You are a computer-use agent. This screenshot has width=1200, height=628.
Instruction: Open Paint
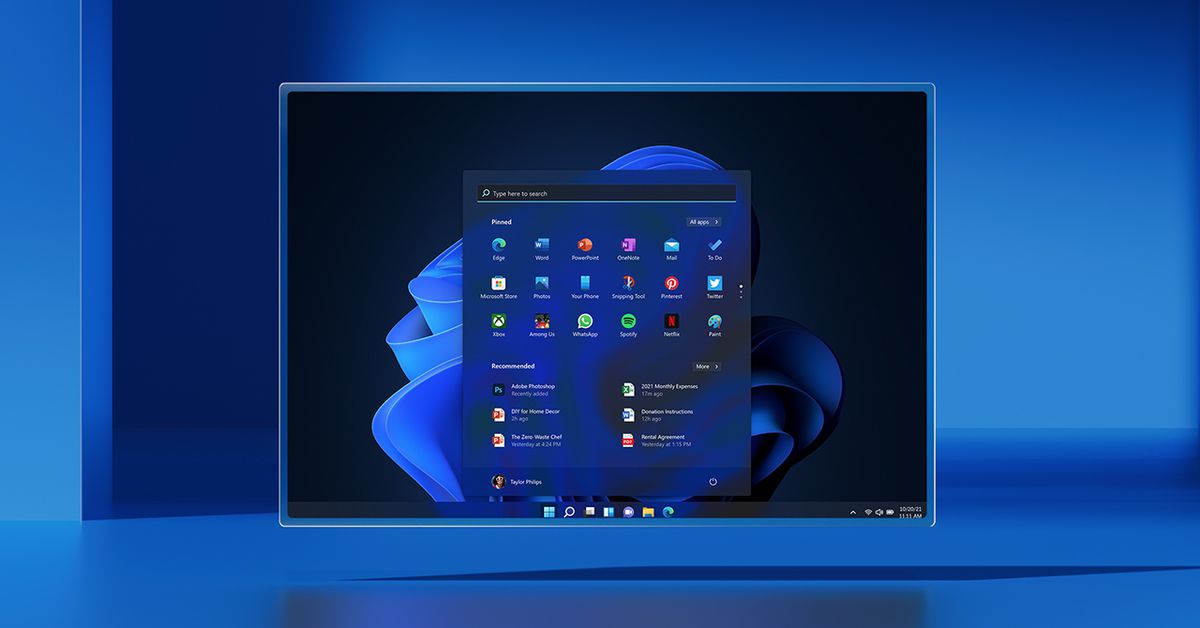(x=713, y=322)
